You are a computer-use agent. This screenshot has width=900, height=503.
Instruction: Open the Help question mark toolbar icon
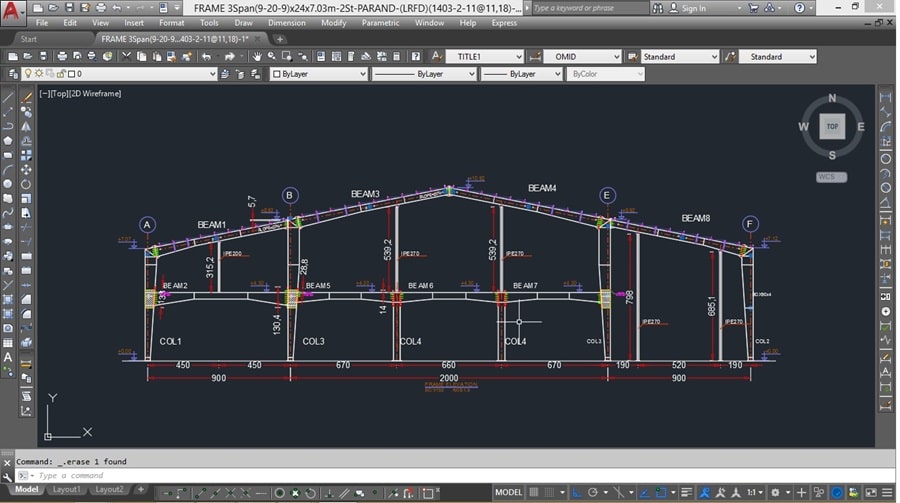point(416,56)
